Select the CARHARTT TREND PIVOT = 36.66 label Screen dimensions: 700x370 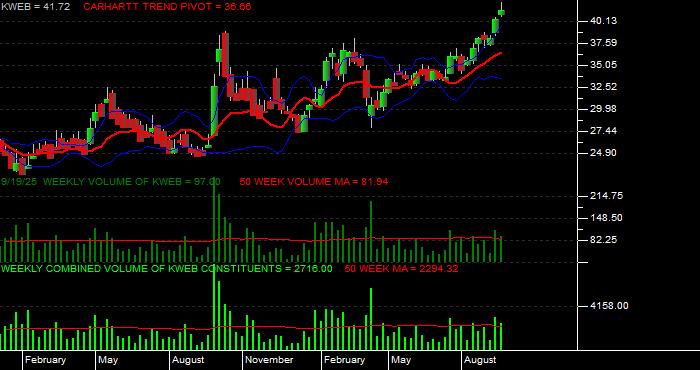167,7
